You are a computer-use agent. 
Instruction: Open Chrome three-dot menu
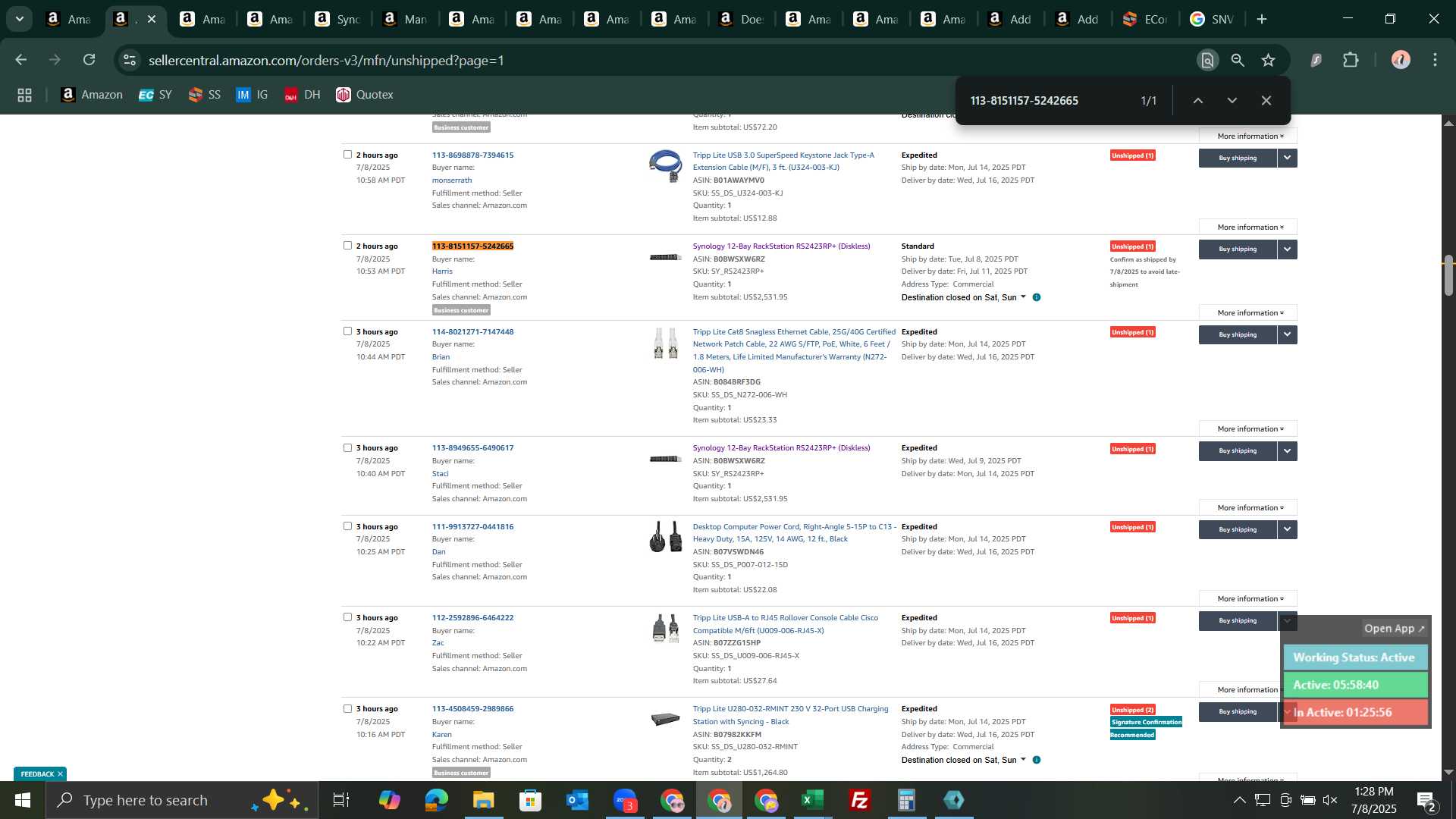pos(1435,60)
